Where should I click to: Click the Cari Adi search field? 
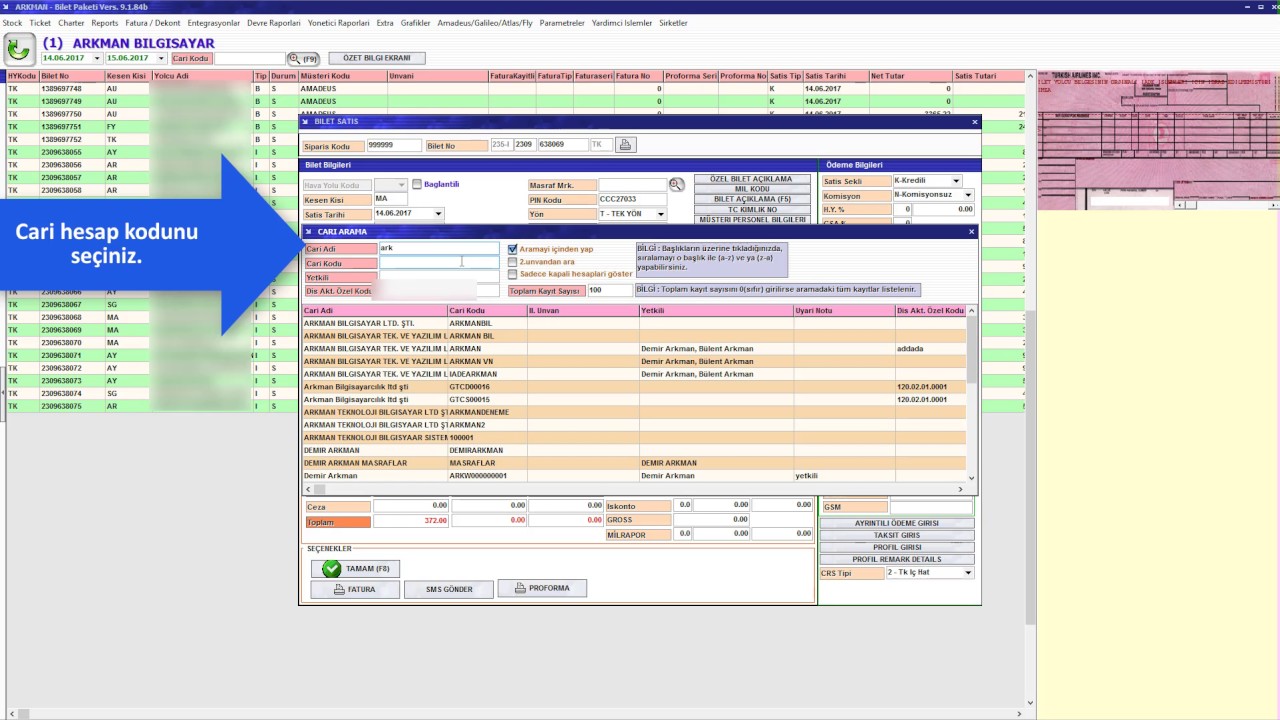tap(438, 249)
